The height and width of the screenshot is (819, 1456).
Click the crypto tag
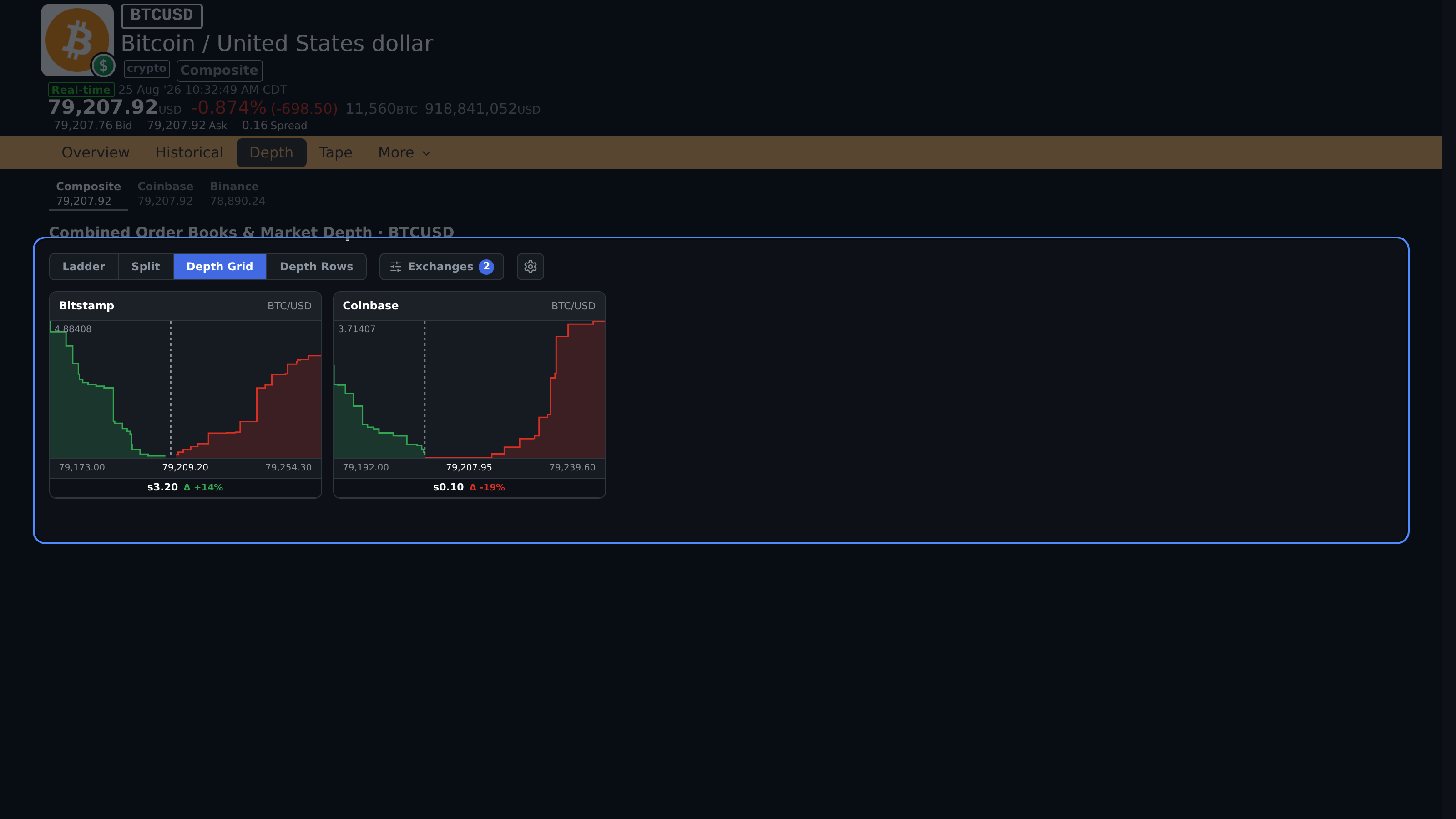pyautogui.click(x=147, y=68)
